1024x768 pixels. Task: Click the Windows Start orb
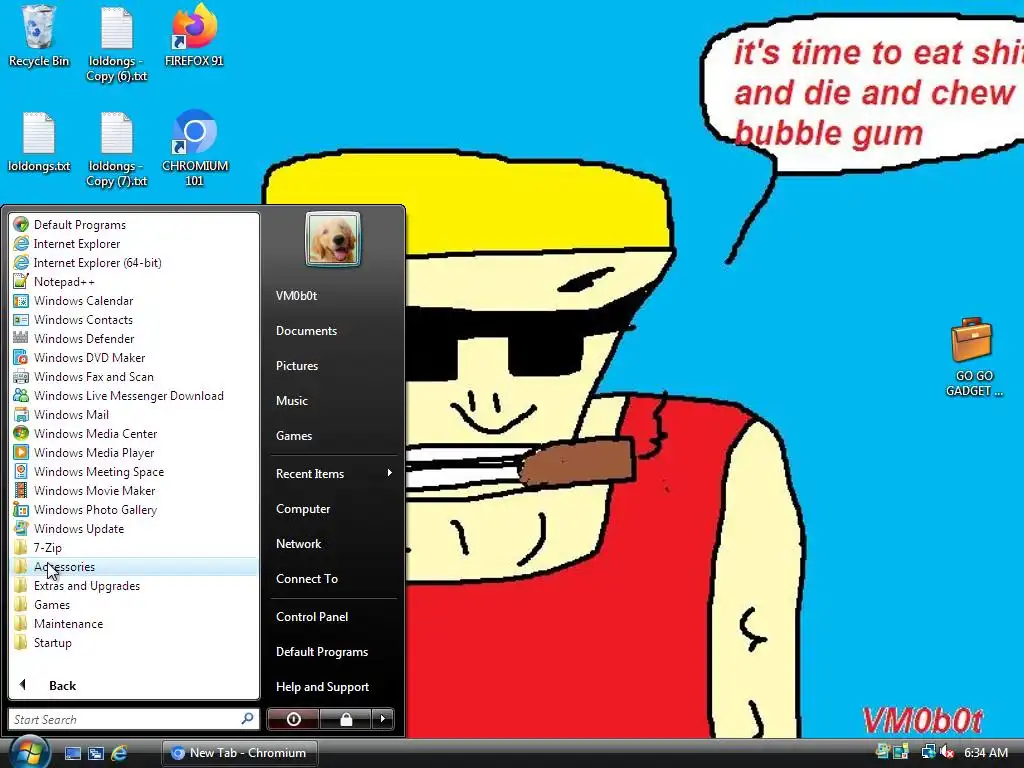point(27,752)
